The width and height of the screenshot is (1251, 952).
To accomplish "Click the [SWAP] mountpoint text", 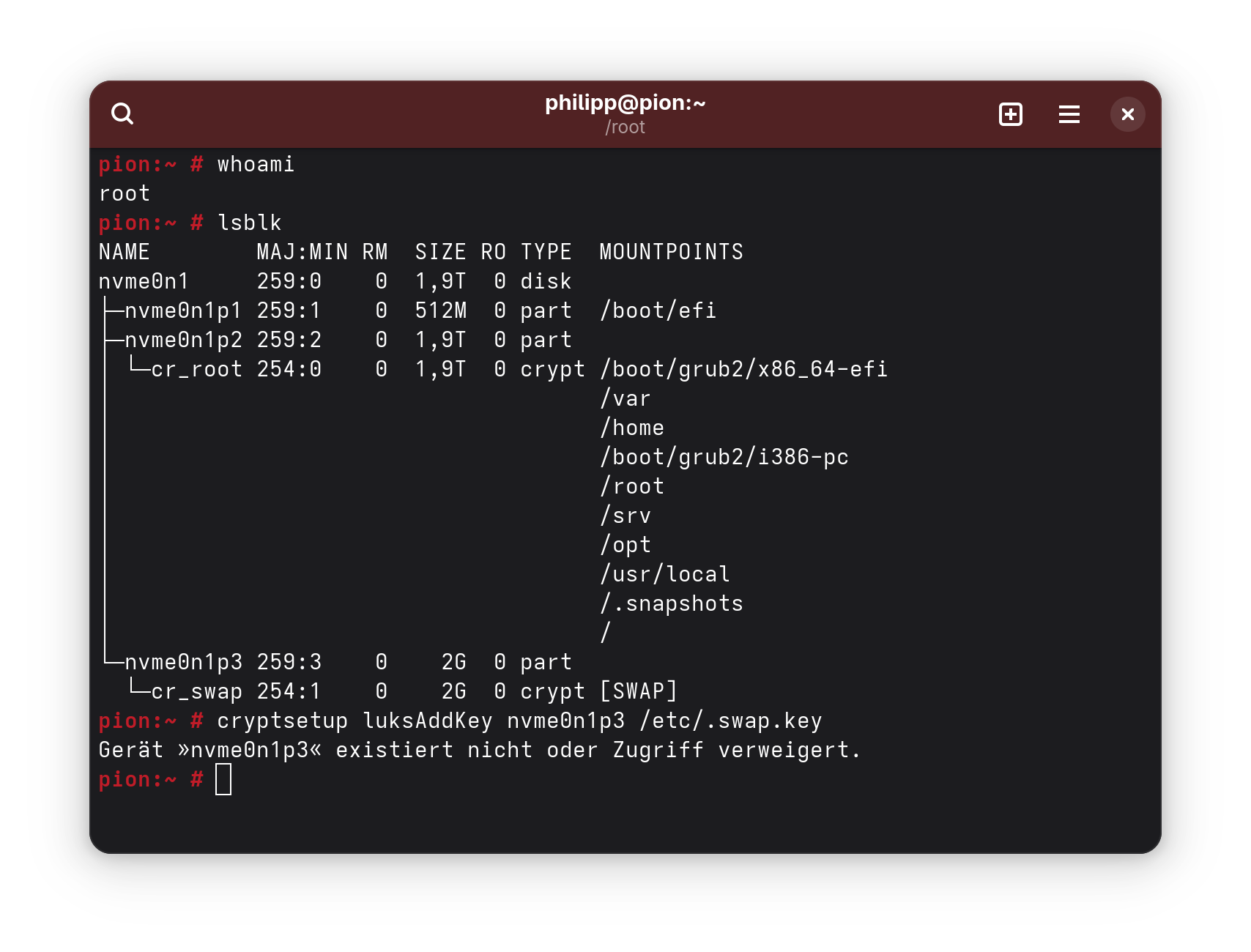I will (638, 691).
